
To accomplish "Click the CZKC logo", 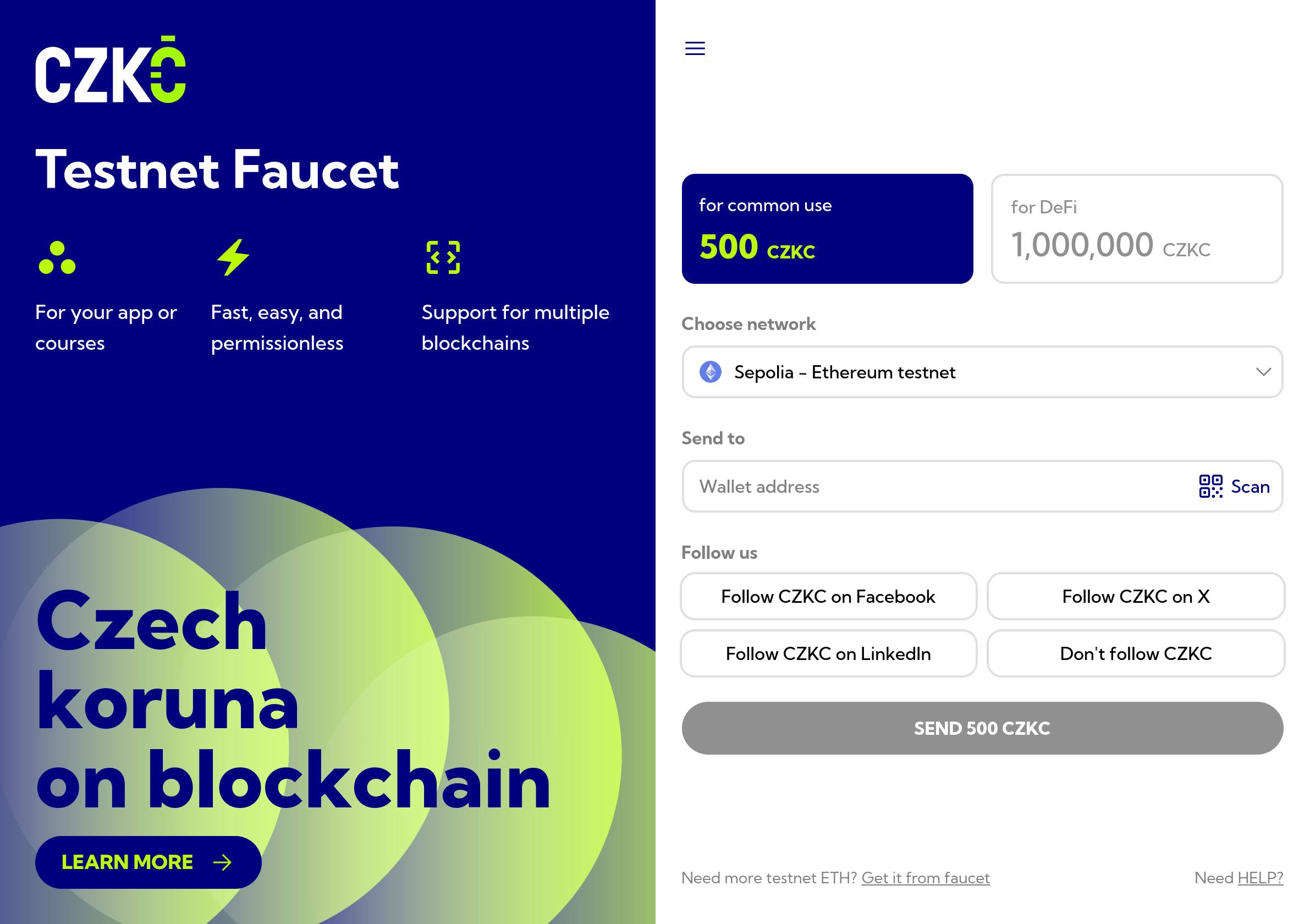I will point(111,70).
